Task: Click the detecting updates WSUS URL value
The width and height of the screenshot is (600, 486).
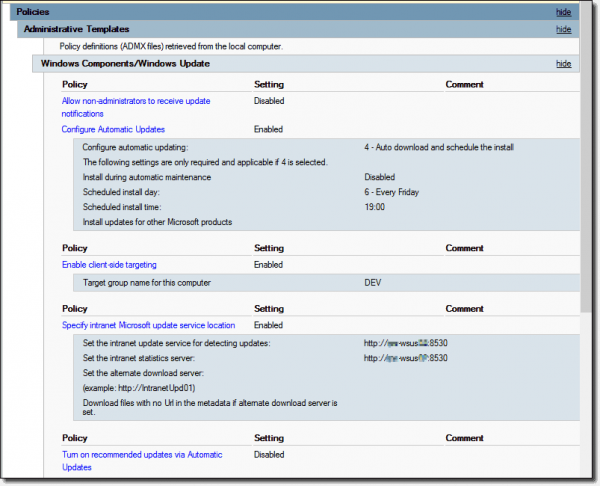Action: tap(406, 343)
